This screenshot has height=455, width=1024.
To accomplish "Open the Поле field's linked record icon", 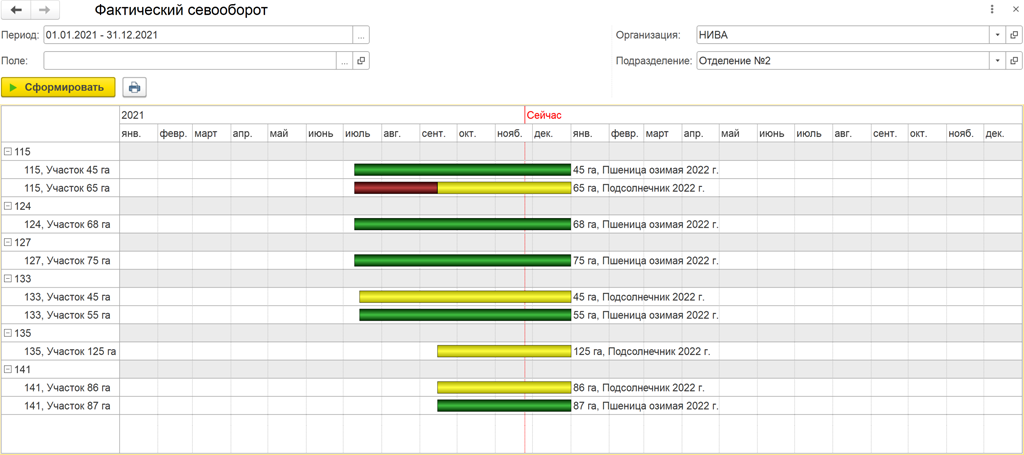I will point(362,61).
